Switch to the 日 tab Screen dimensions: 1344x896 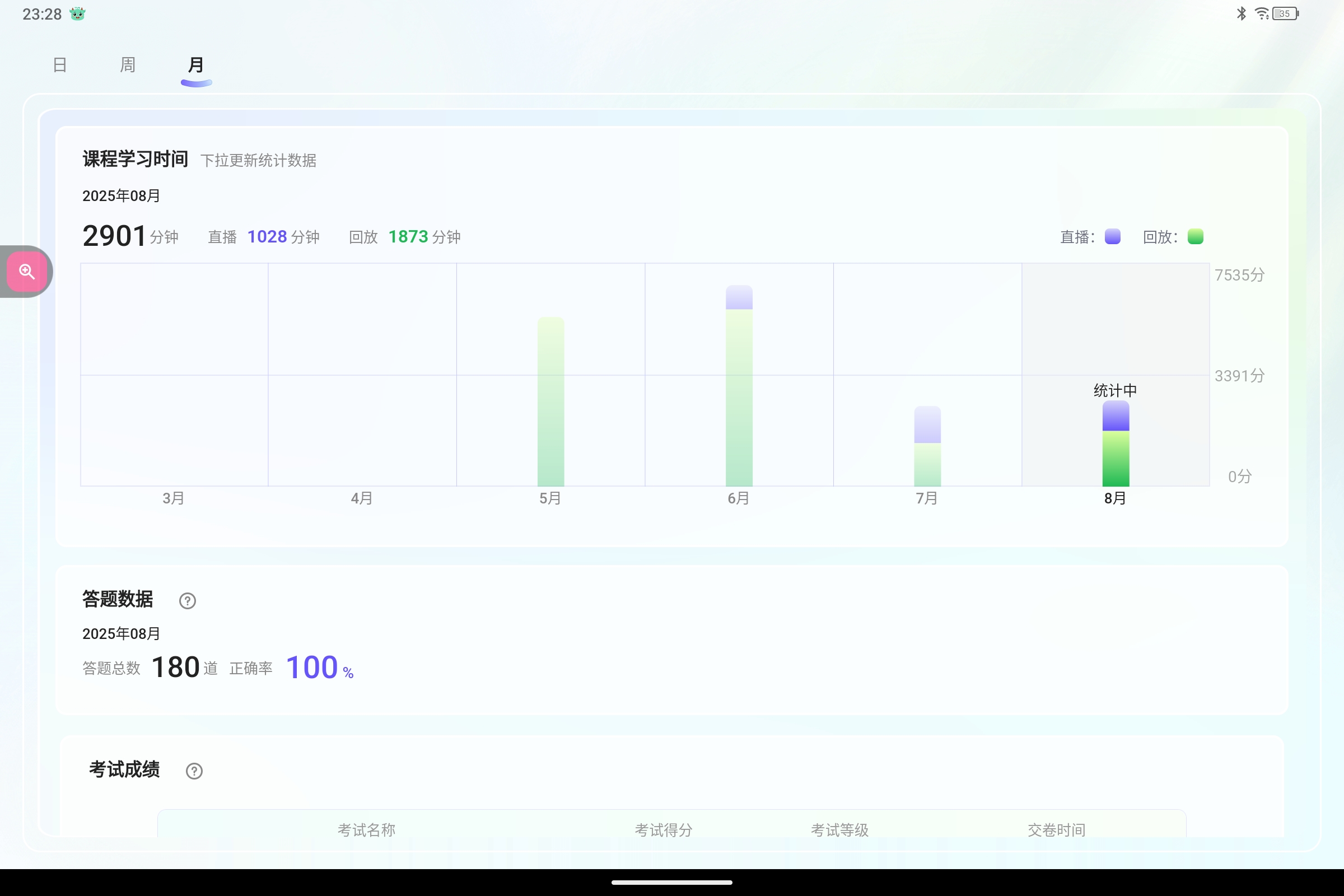click(x=60, y=65)
